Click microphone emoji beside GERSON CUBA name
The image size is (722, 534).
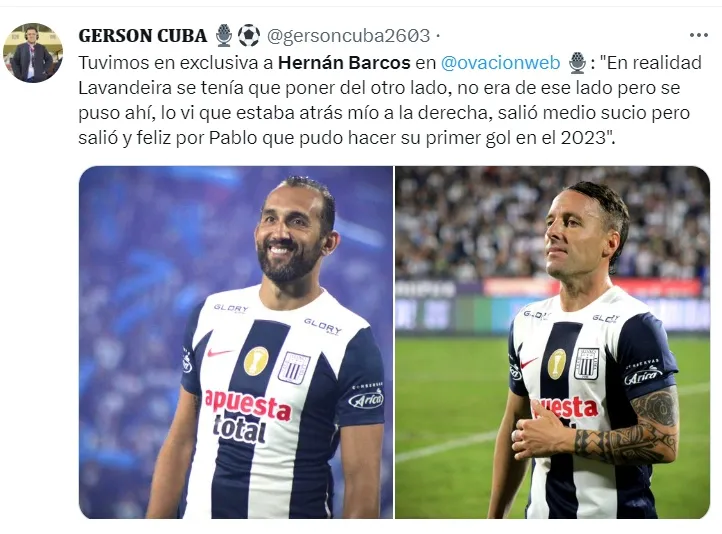click(224, 35)
